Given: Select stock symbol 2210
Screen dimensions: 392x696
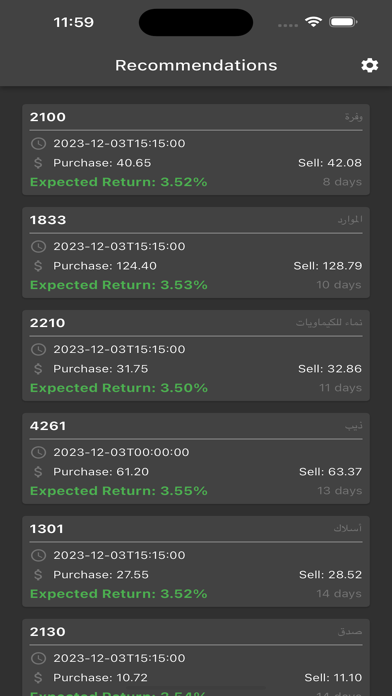Looking at the screenshot, I should click(48, 323).
